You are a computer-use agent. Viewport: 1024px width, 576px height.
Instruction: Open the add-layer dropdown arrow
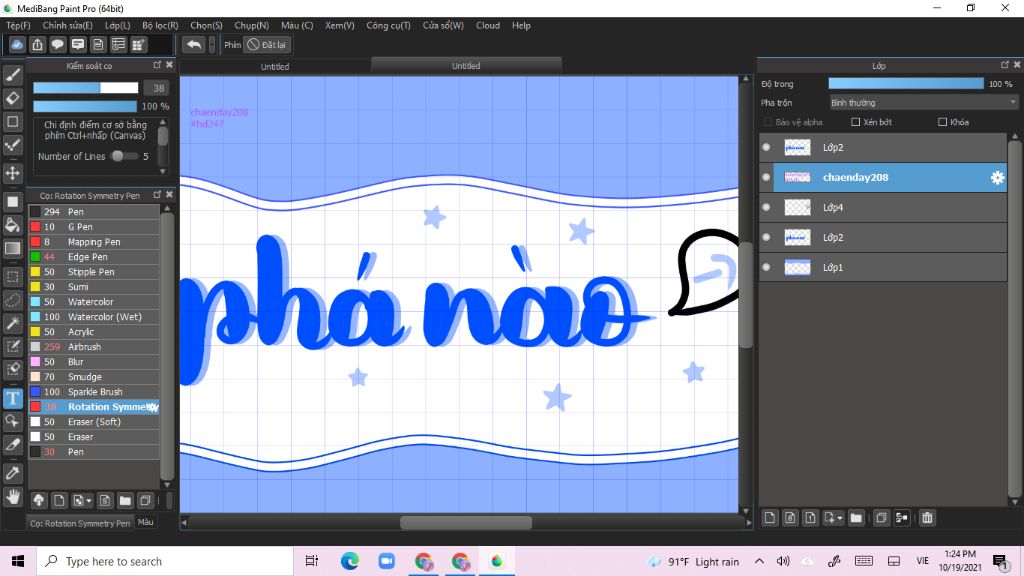(x=840, y=518)
